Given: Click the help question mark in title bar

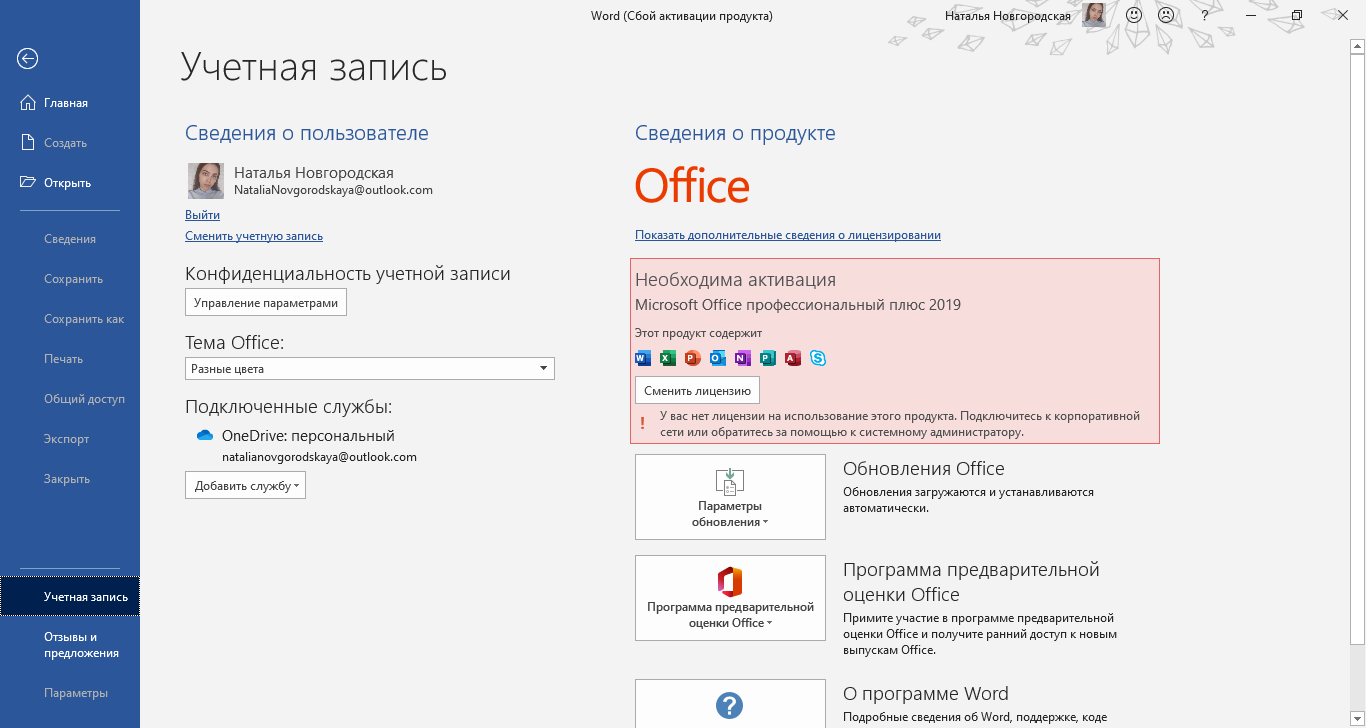Looking at the screenshot, I should (1205, 15).
